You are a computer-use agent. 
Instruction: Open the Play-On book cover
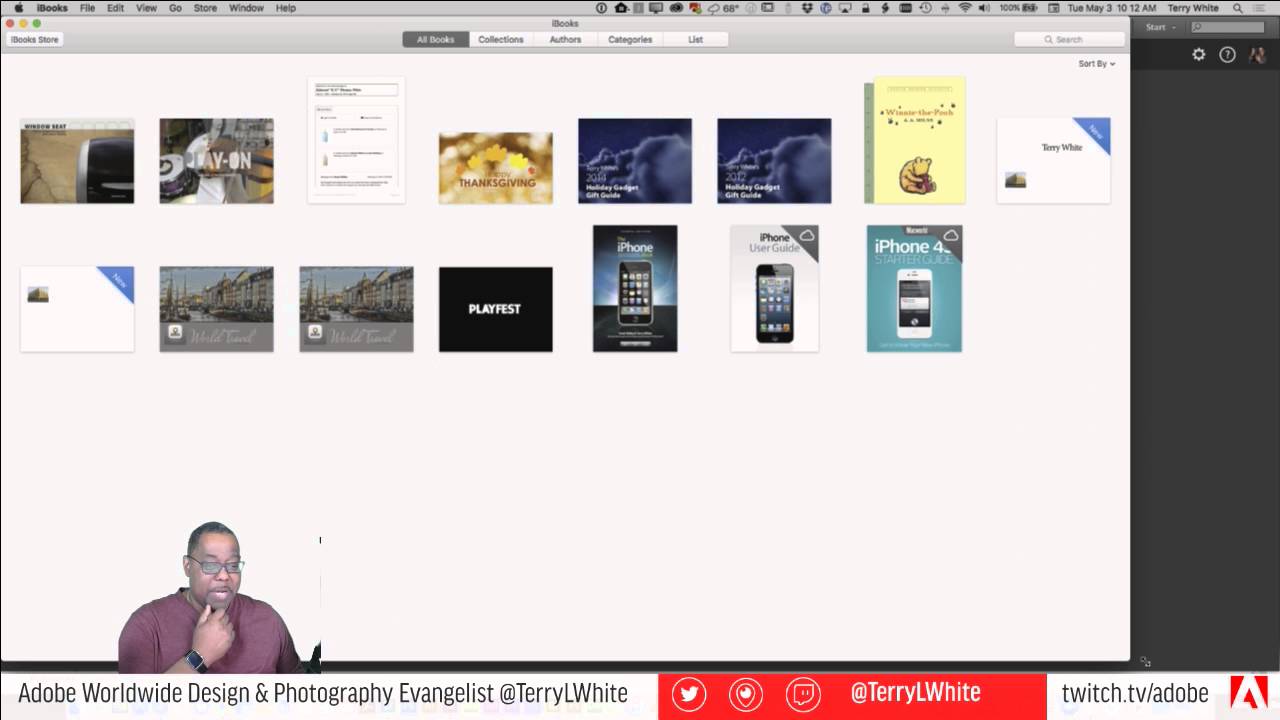point(216,161)
